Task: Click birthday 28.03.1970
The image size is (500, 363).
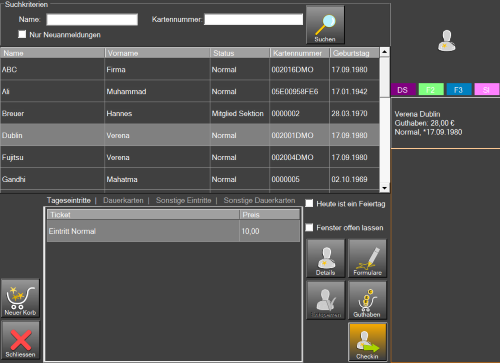Action: tap(349, 113)
